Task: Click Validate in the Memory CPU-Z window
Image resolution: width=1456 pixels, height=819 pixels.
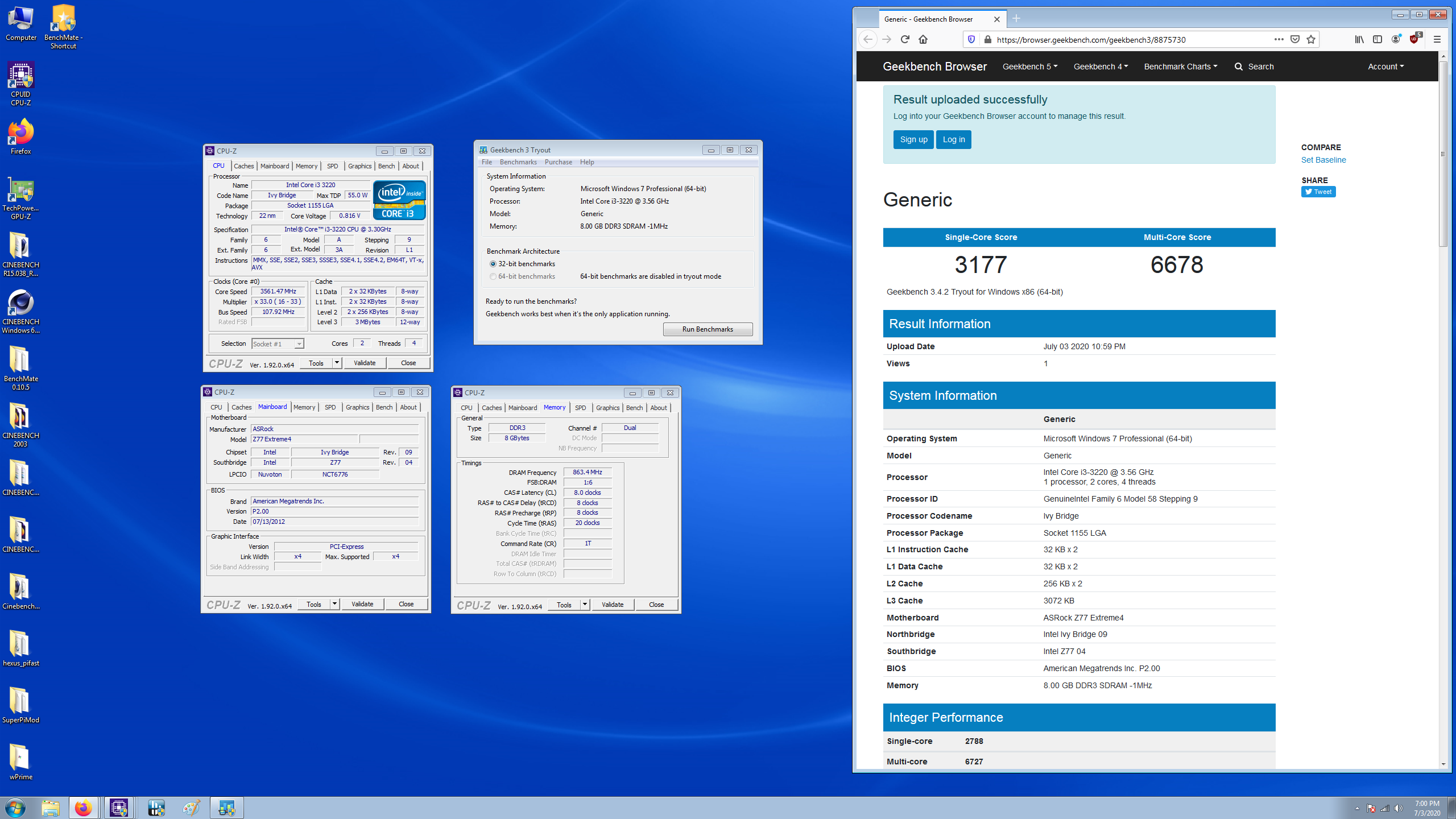Action: pos(613,604)
